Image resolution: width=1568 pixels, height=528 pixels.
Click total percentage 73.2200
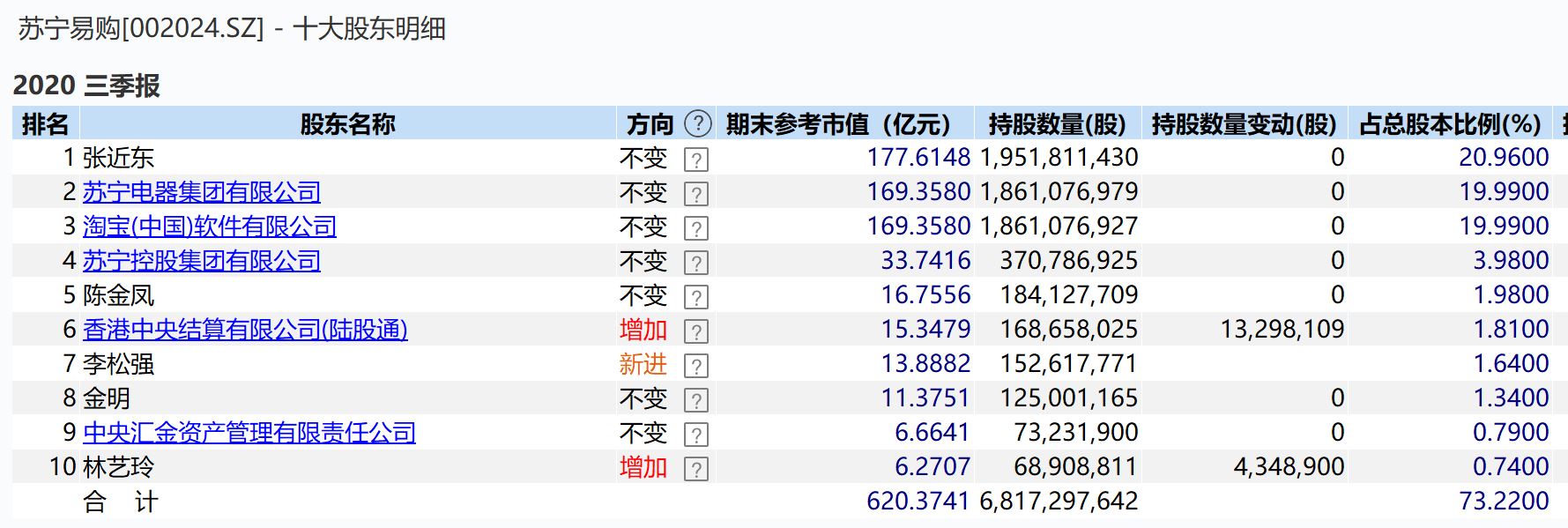coord(1504,502)
